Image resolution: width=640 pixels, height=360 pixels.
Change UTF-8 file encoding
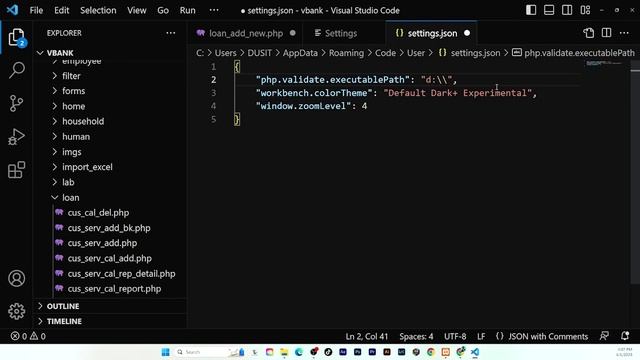click(x=455, y=336)
